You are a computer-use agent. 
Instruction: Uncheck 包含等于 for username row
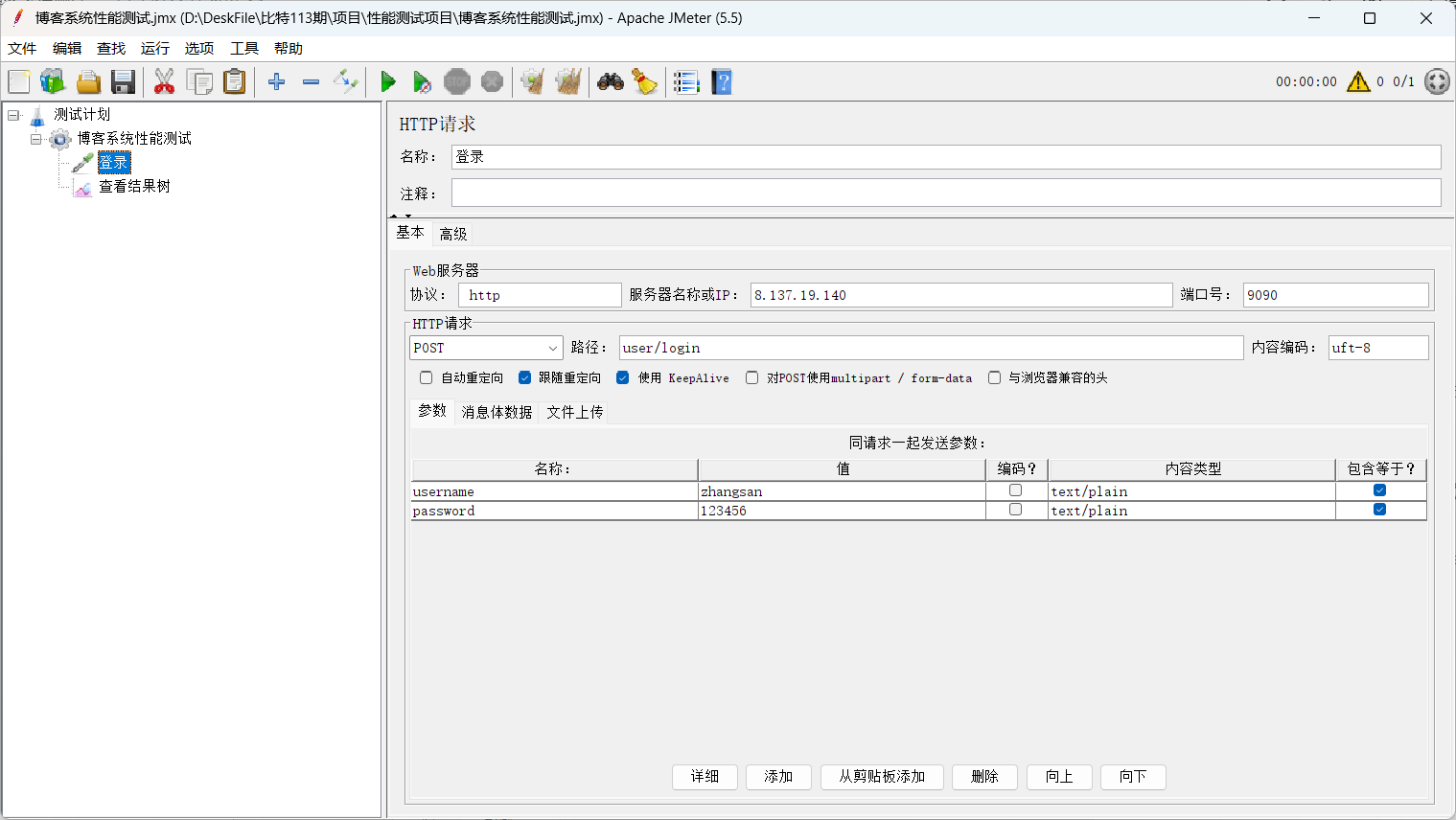(1380, 490)
